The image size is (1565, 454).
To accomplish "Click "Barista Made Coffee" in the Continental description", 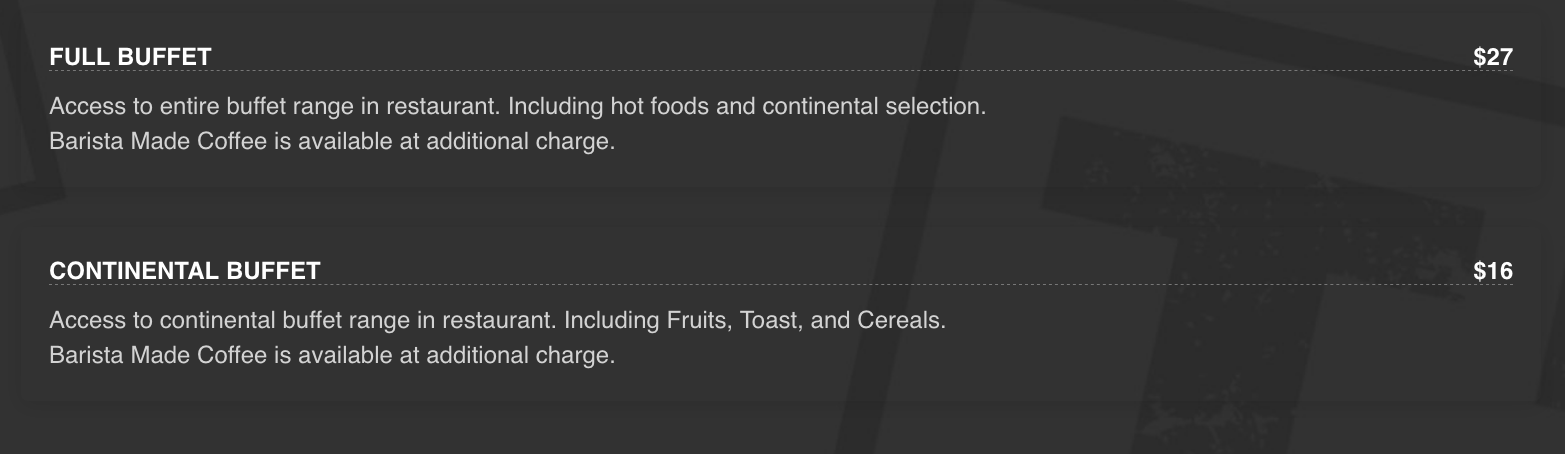I will [x=158, y=355].
